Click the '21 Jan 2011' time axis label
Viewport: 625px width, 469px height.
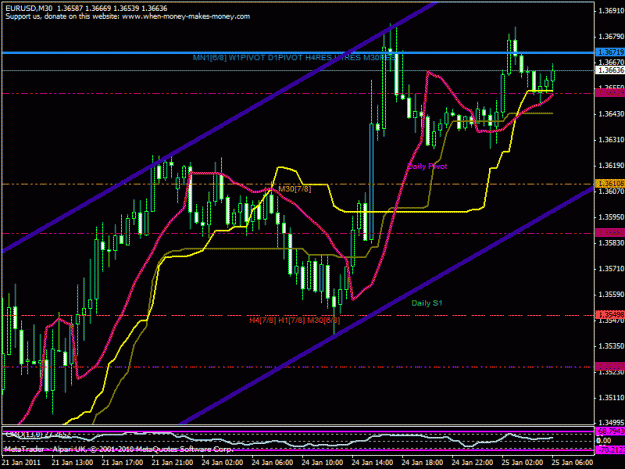click(x=22, y=462)
